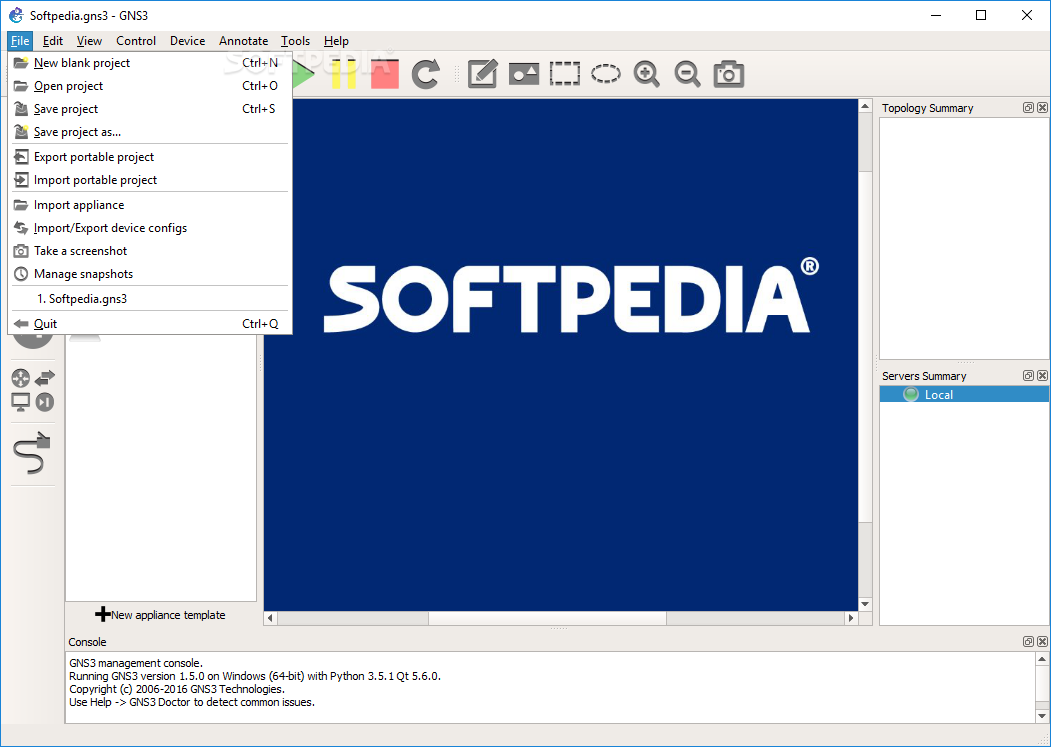Click the camera screenshot icon in the toolbar
The width and height of the screenshot is (1051, 747).
729,74
